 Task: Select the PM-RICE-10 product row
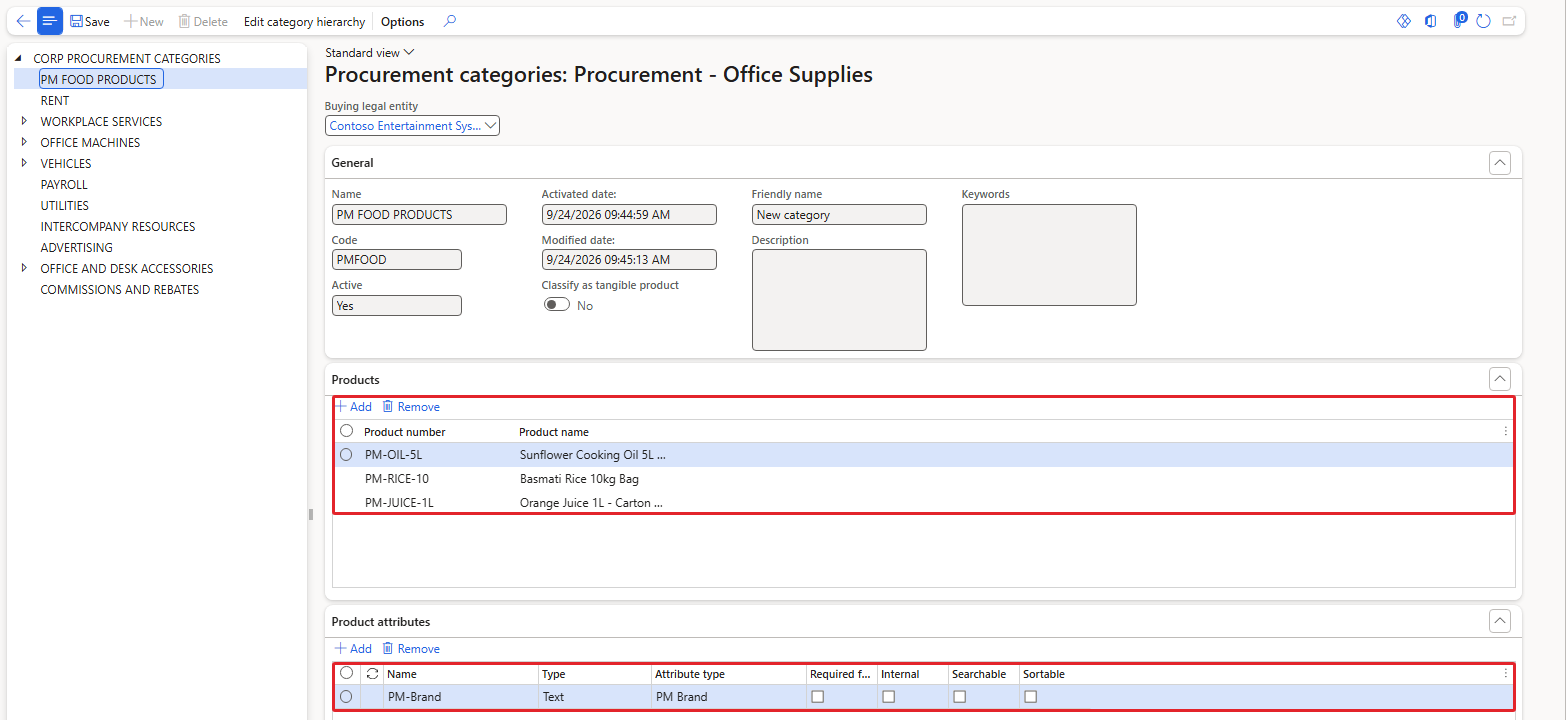click(922, 478)
